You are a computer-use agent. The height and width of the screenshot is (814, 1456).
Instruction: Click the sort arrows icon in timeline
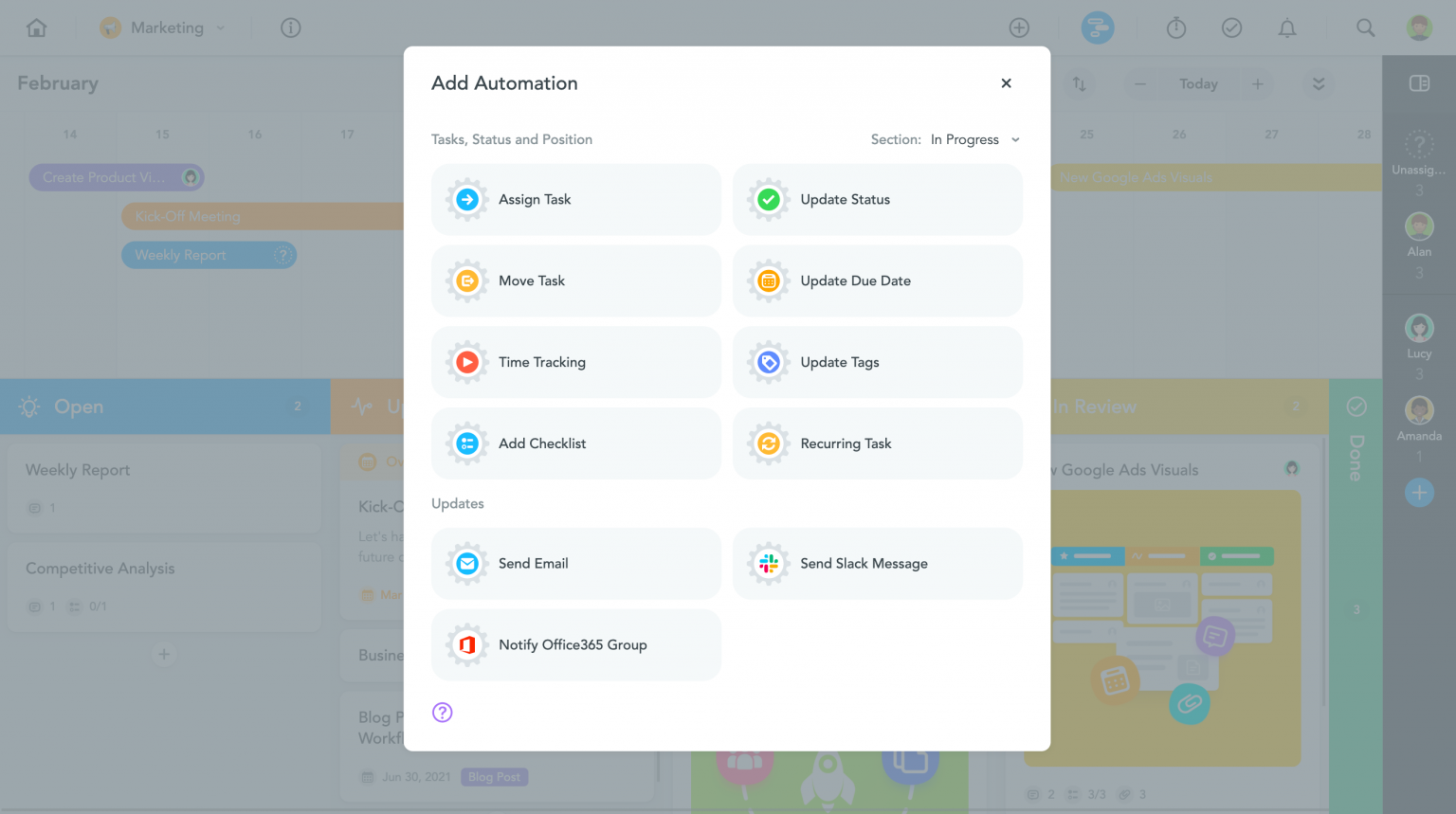coord(1079,83)
